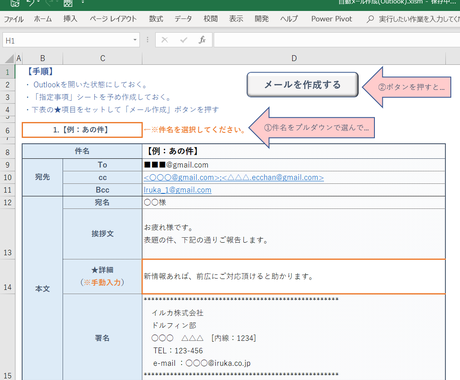The image size is (460, 380).
Task: Open the subject dropdown cell 1.【例：あの件】
Action: point(82,130)
